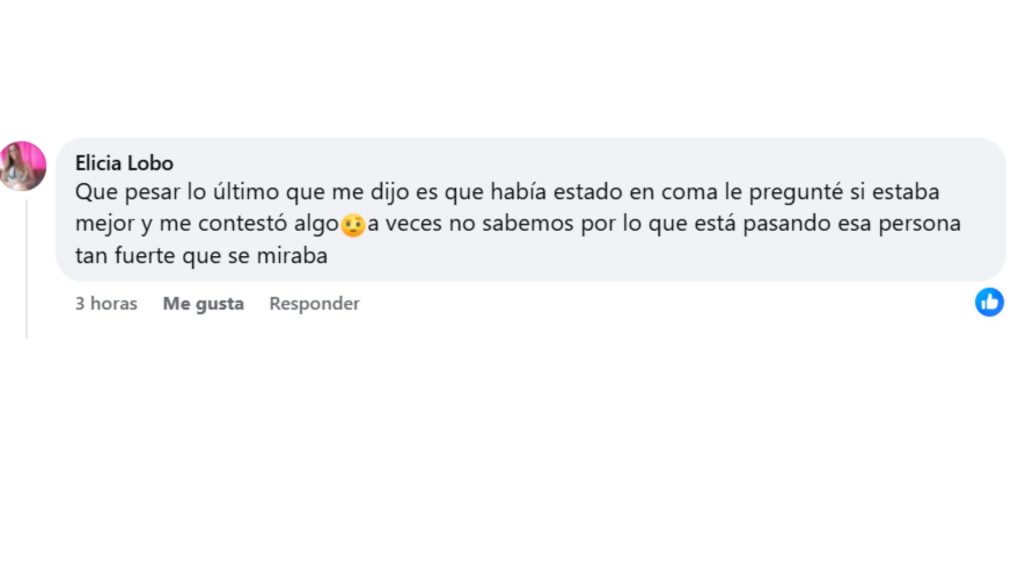Screen dimensions: 1024x576
Task: Select the gray comment bubble
Action: (530, 208)
